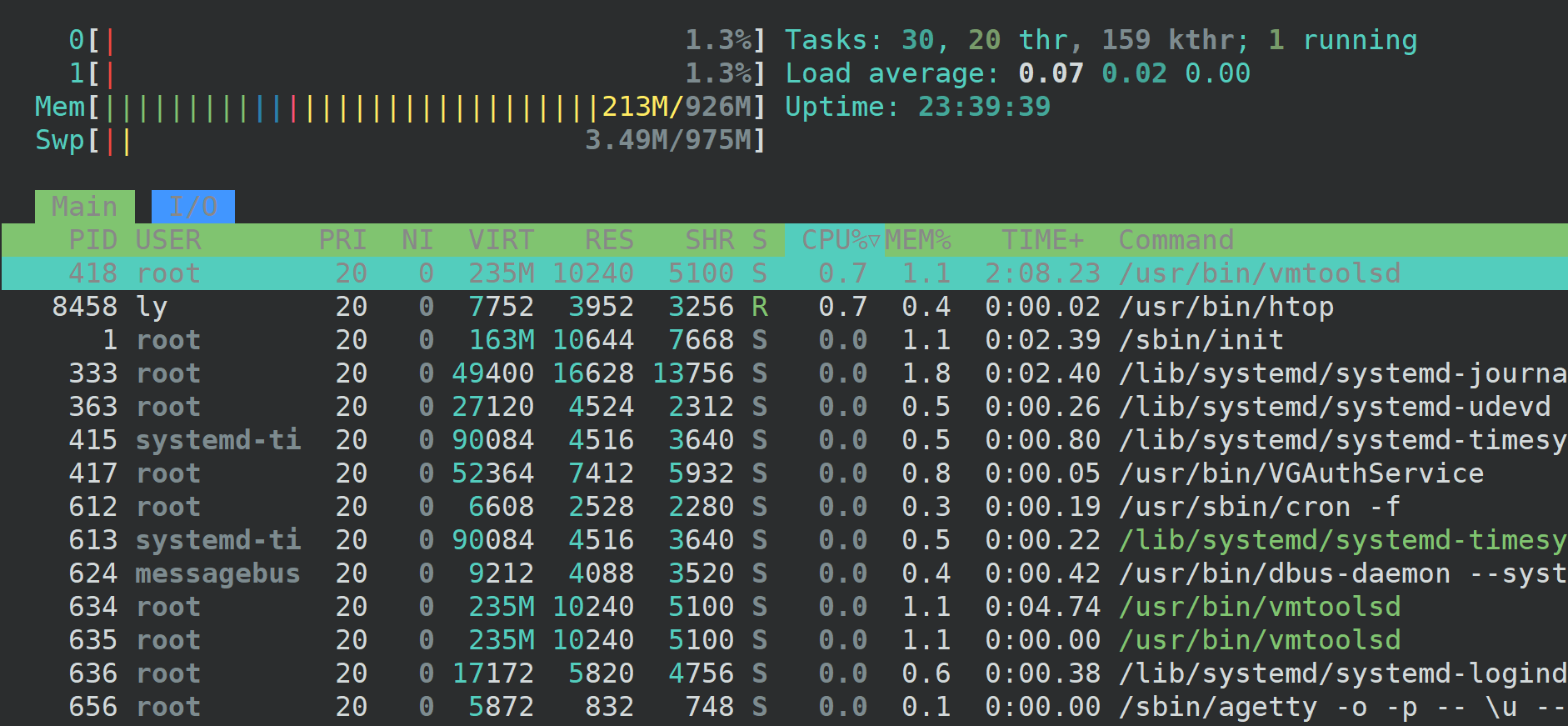
Task: Click the 2:08.23 TIME+ value
Action: tap(1042, 273)
